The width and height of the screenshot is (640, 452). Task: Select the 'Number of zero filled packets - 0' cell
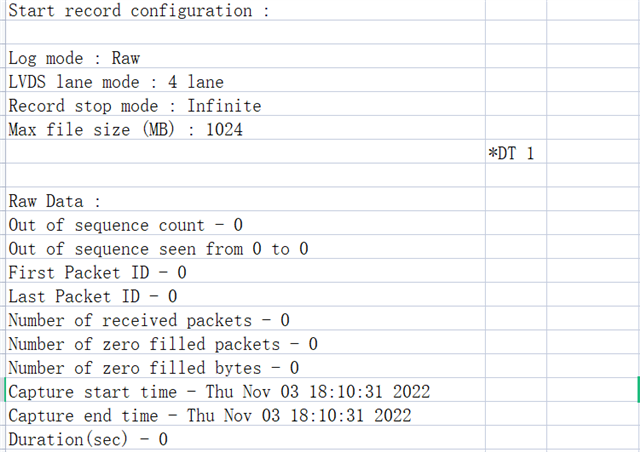[163, 344]
